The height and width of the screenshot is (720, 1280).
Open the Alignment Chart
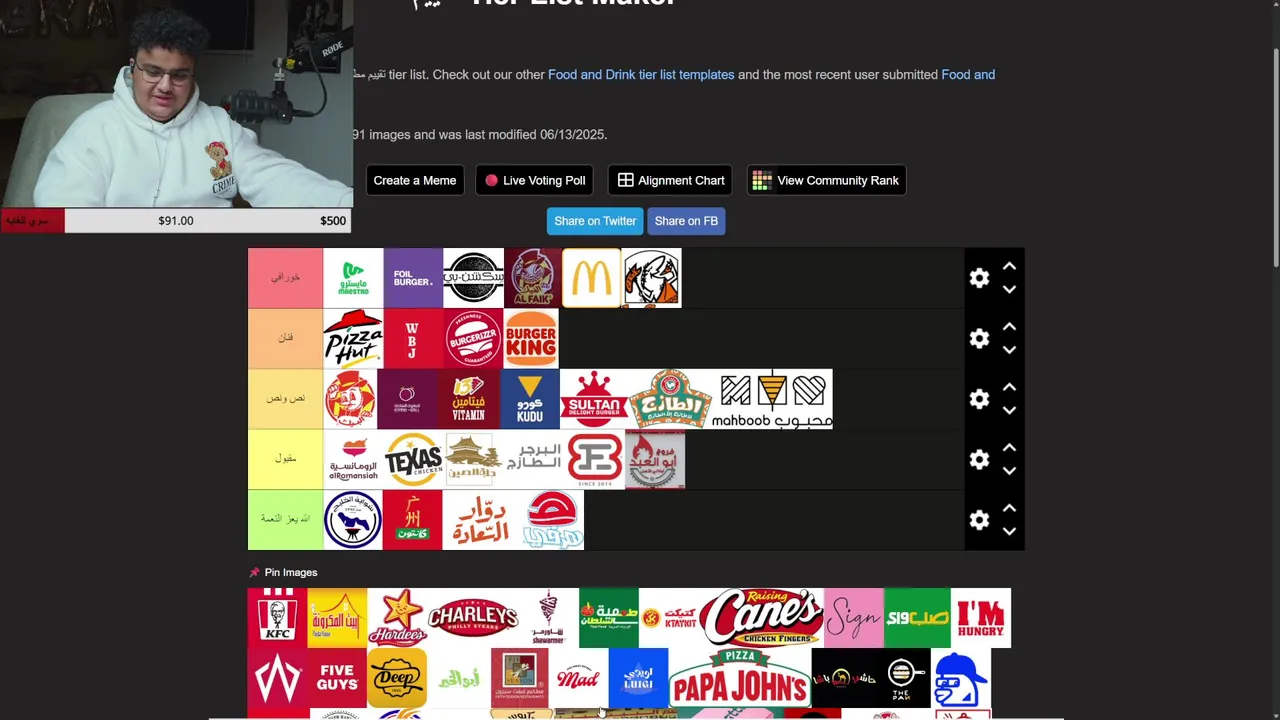pos(670,180)
